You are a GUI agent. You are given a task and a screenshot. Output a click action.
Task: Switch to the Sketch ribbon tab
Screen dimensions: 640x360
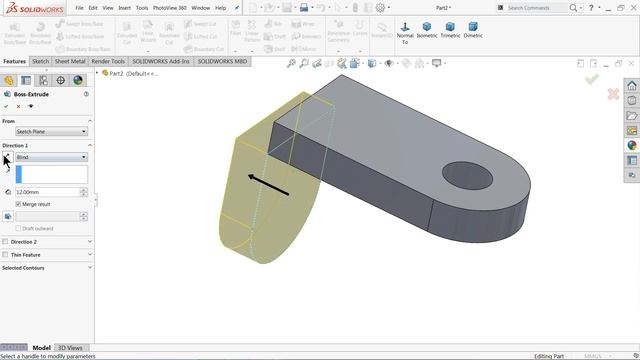pos(40,61)
